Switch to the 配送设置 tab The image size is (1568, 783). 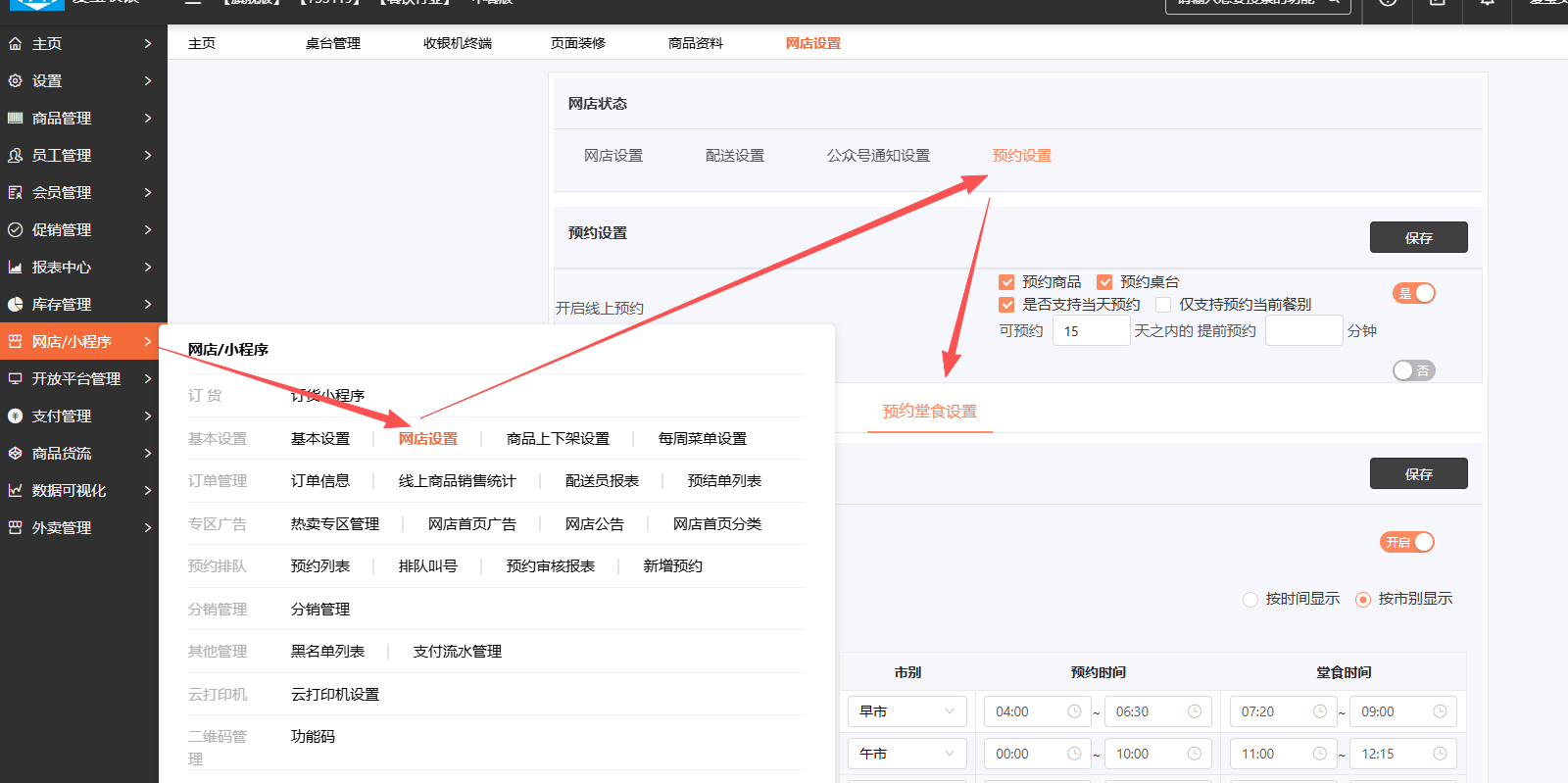point(734,156)
